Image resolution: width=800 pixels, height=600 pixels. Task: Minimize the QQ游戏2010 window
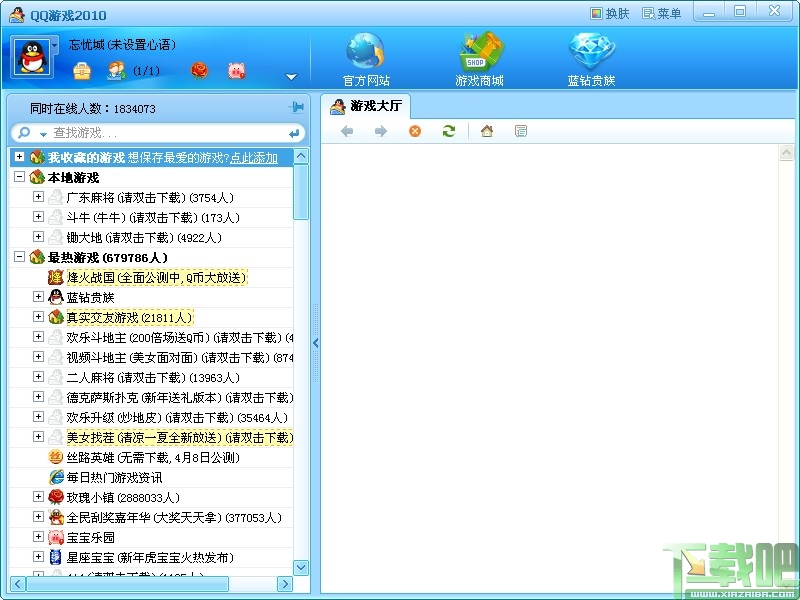(709, 13)
